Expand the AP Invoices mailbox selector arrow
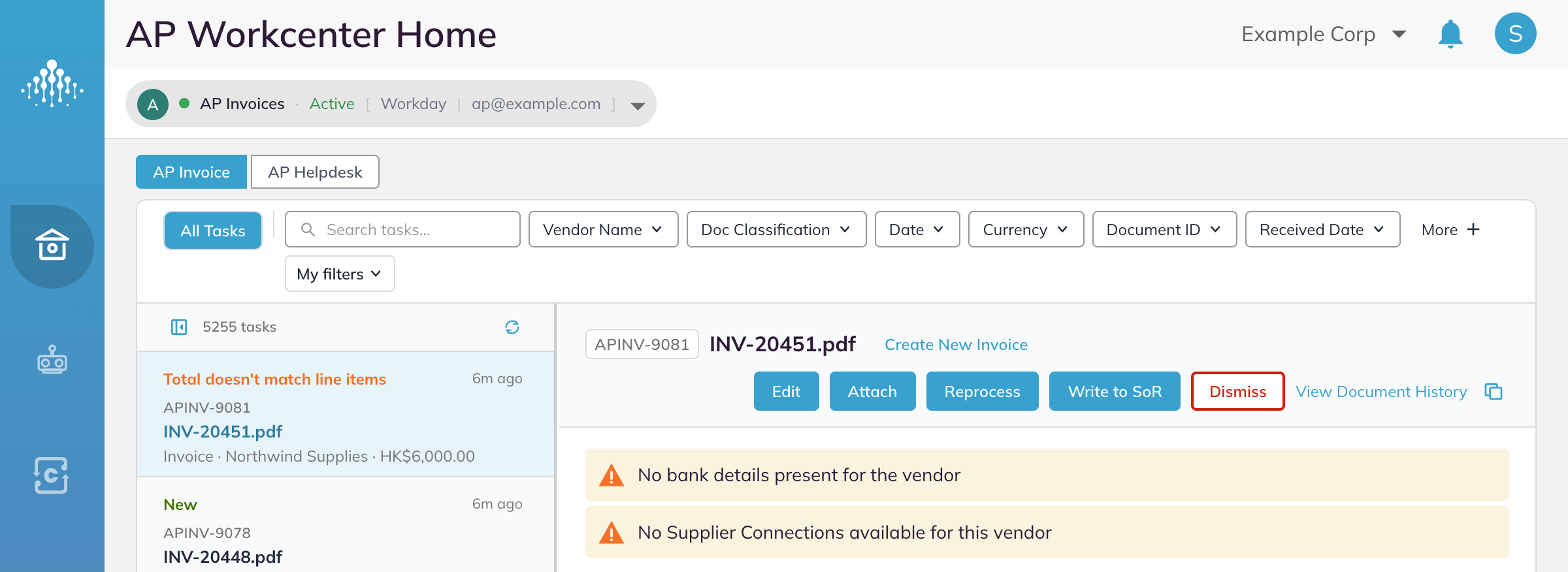This screenshot has height=572, width=1568. point(638,106)
